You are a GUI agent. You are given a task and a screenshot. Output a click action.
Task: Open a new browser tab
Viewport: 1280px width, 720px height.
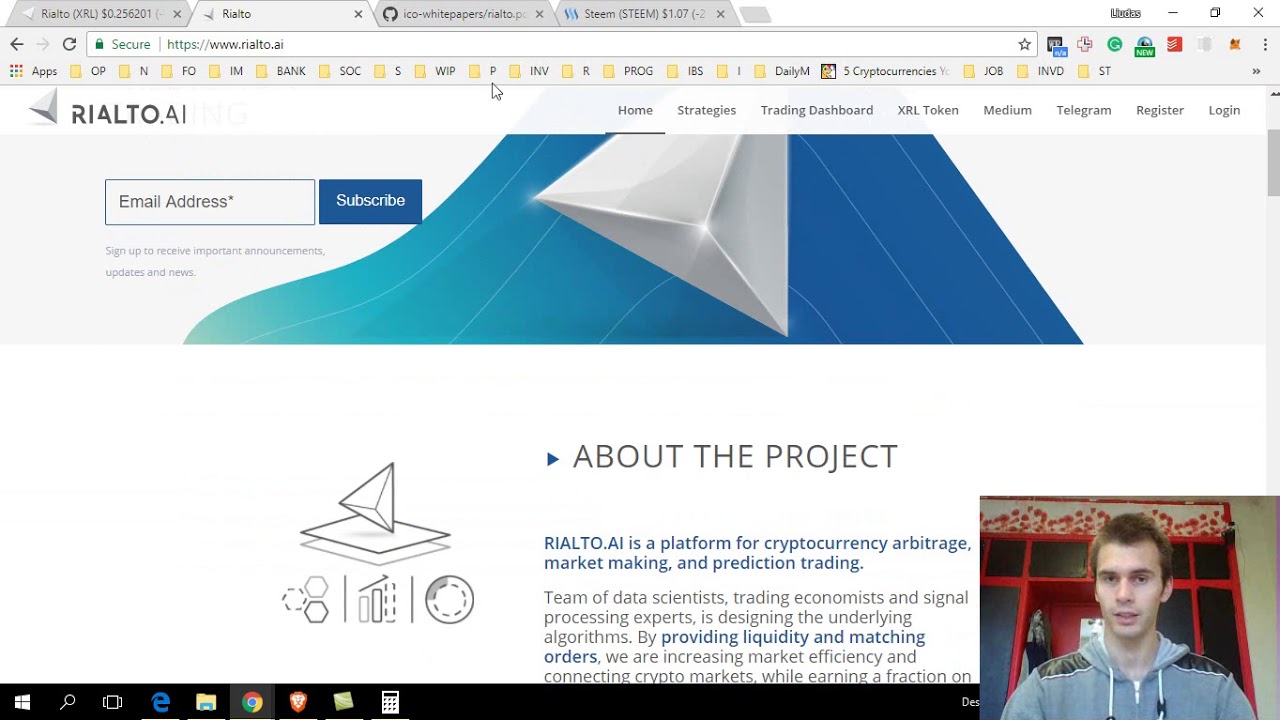(x=756, y=15)
